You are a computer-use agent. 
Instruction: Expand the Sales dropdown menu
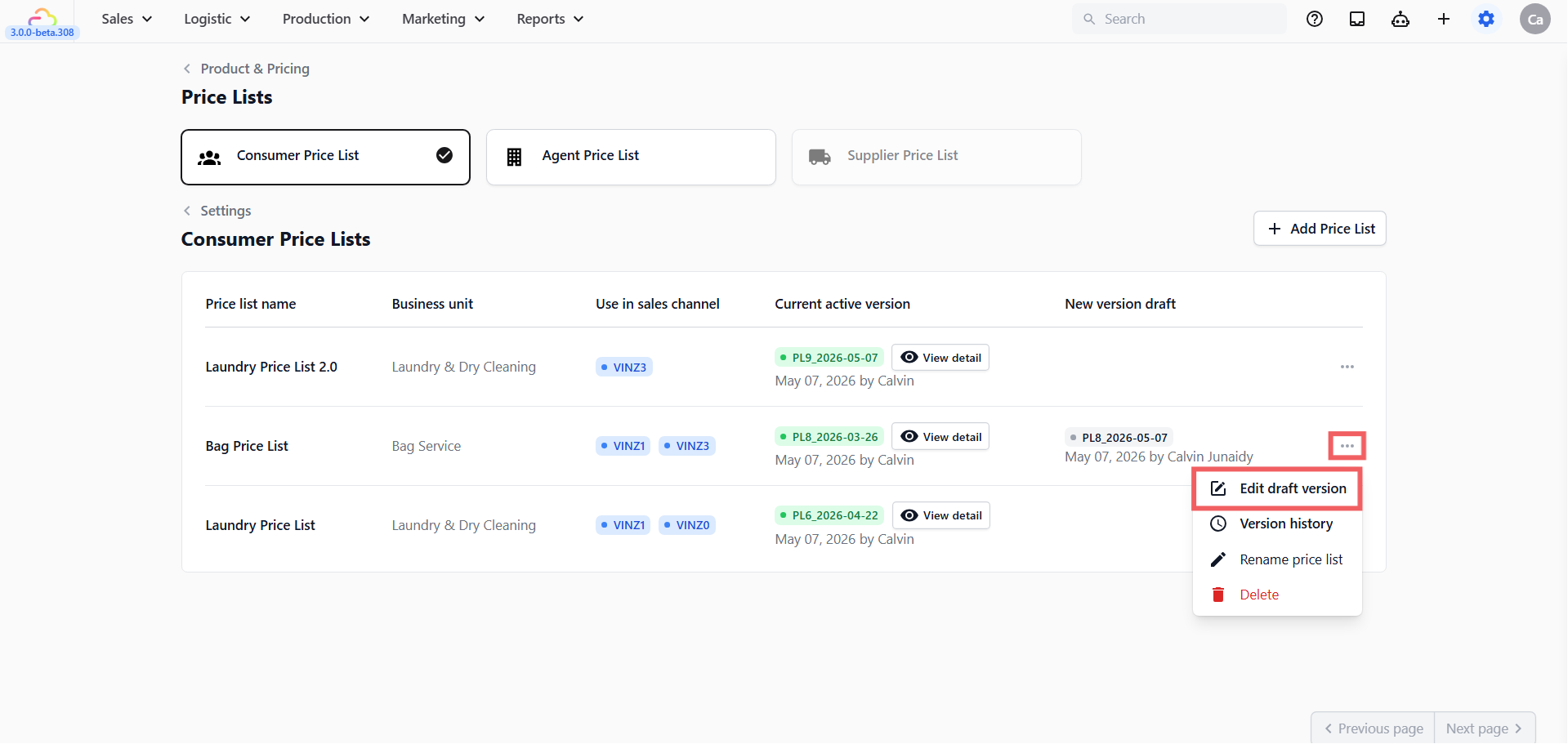pos(127,19)
